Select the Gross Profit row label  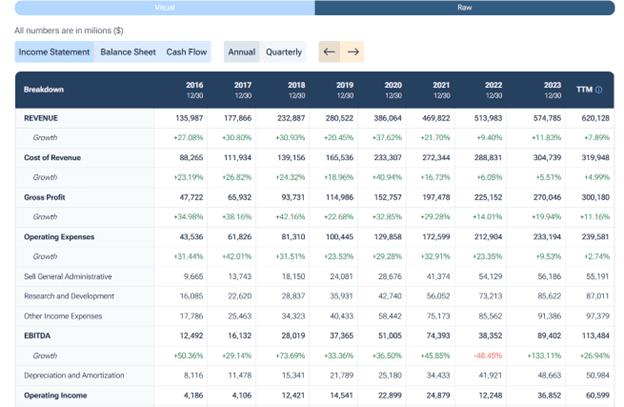point(47,197)
